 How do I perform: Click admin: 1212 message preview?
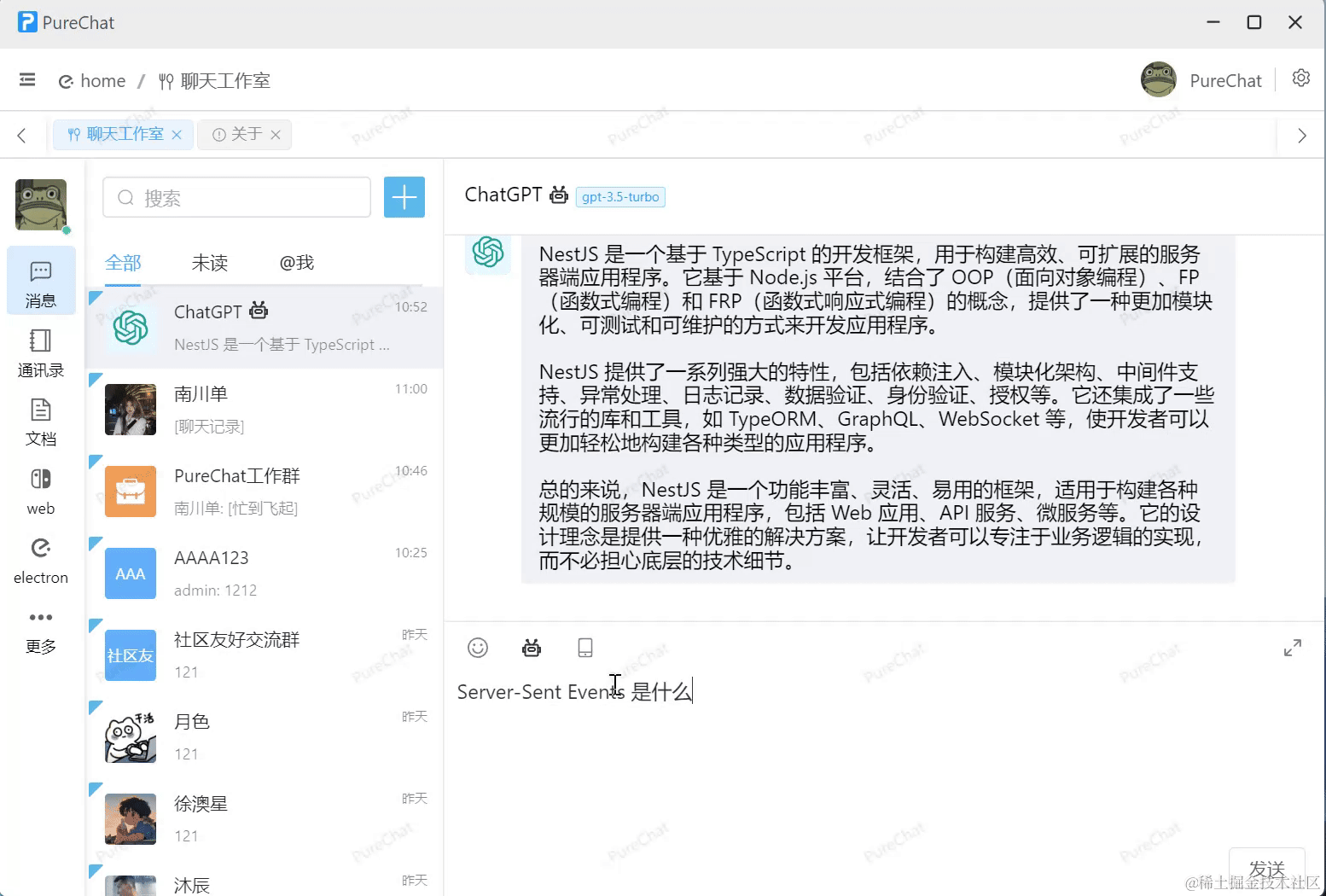[x=215, y=591]
